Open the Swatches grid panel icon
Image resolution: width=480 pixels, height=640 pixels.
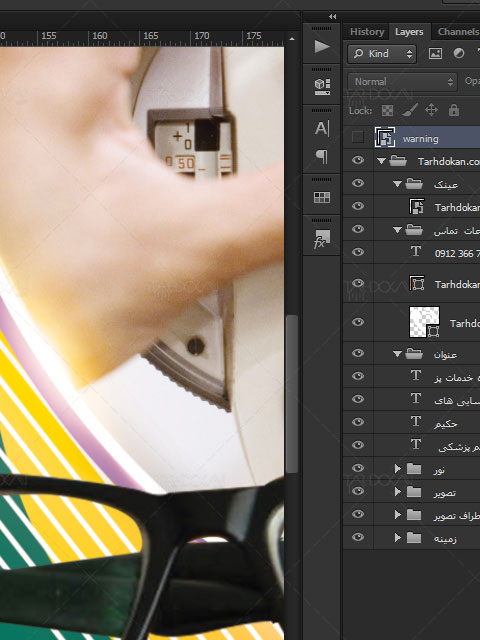coord(322,198)
